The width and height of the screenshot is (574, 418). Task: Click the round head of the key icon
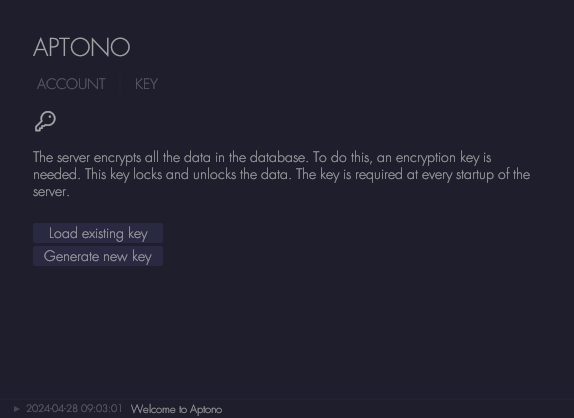click(x=49, y=118)
